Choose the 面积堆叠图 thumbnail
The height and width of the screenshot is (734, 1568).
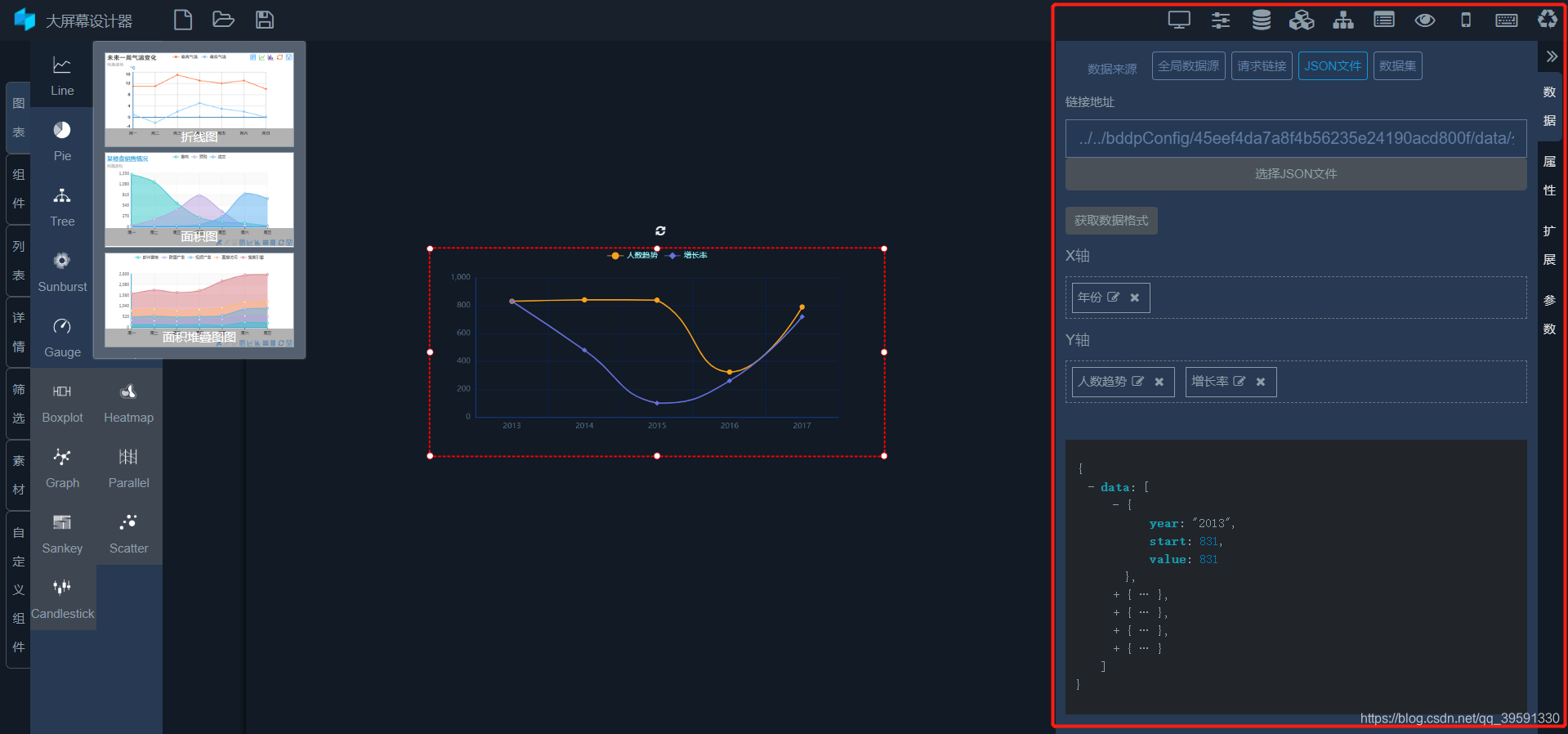(199, 300)
